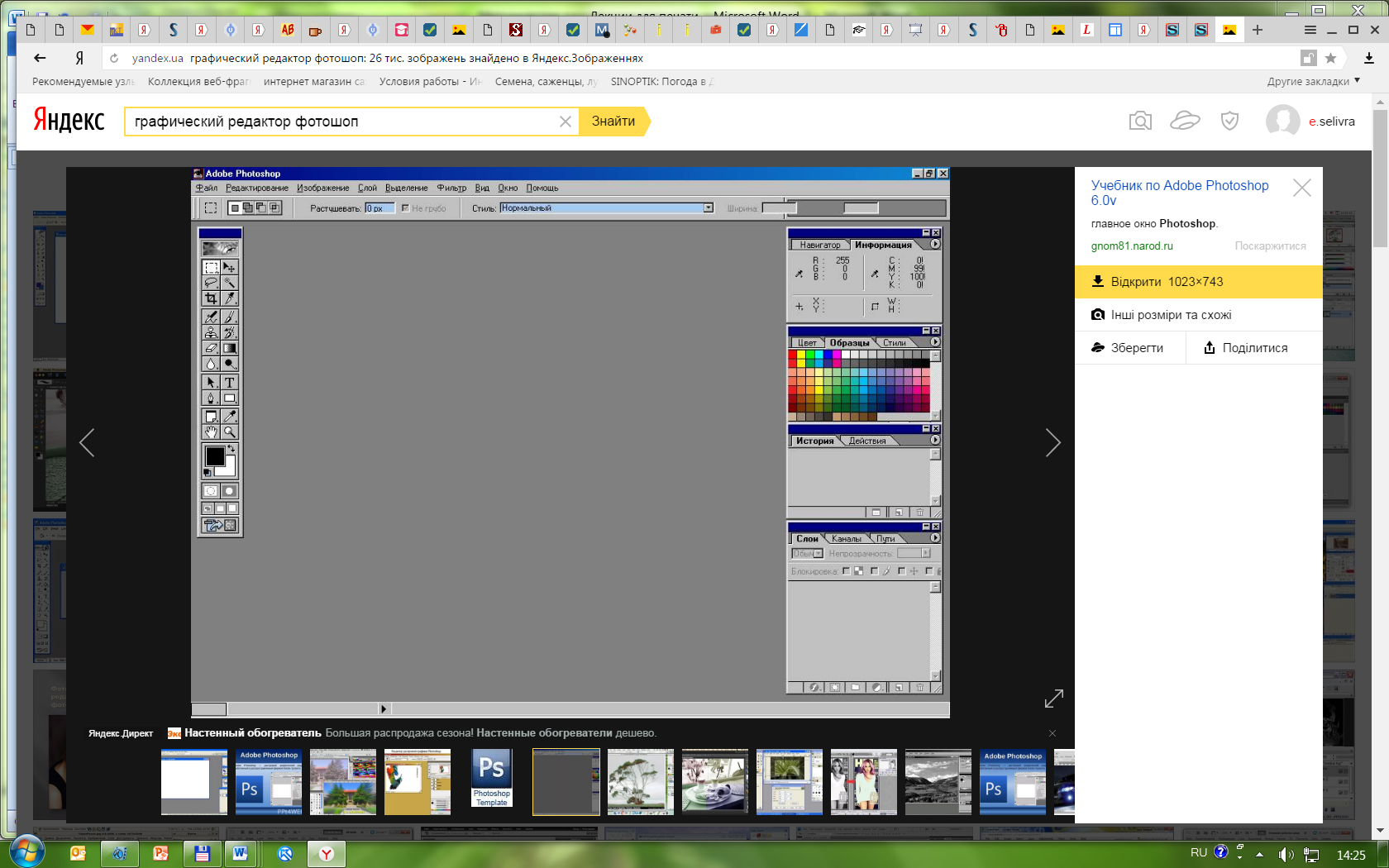Click the page vertical scrollbar
Screen dimensions: 1389x868
(1380, 178)
